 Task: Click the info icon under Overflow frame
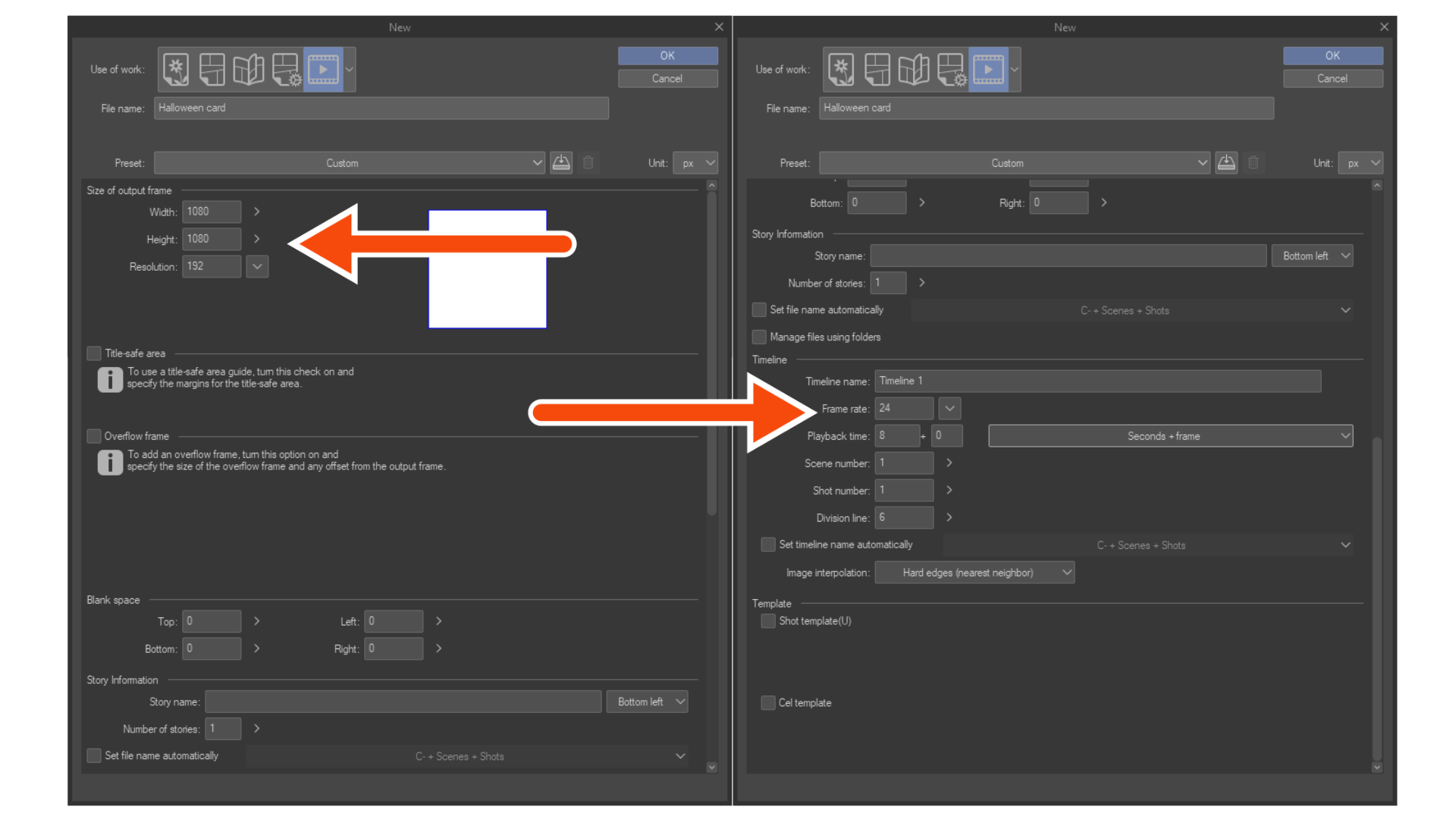[110, 461]
